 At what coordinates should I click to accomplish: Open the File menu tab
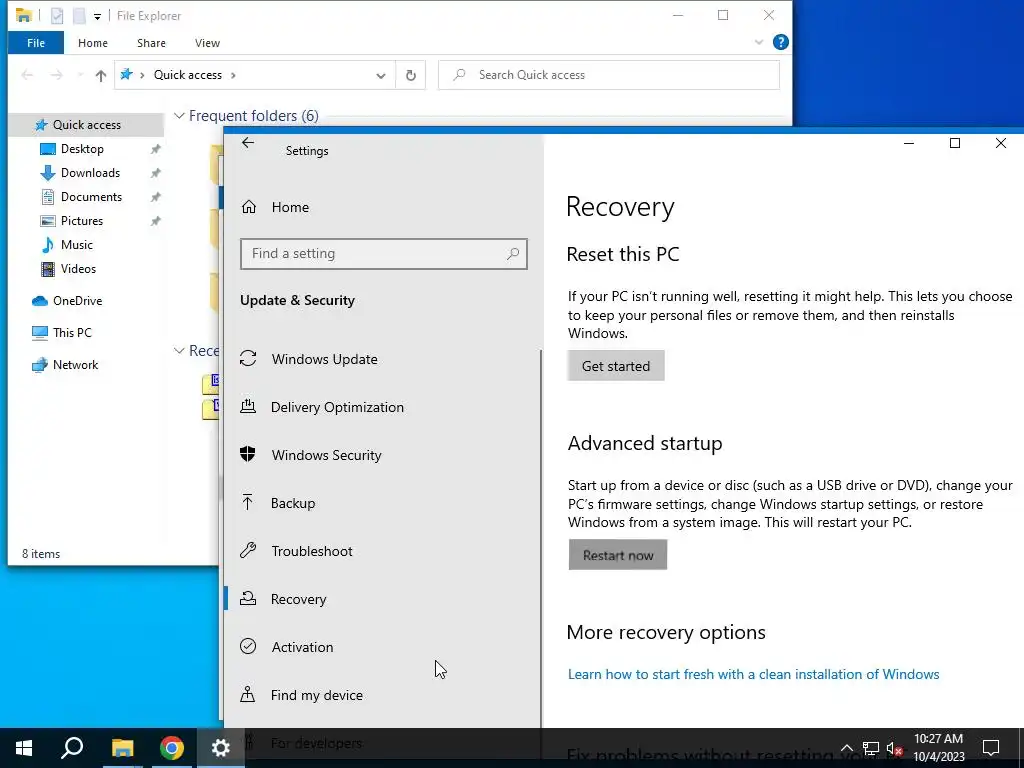tap(36, 43)
